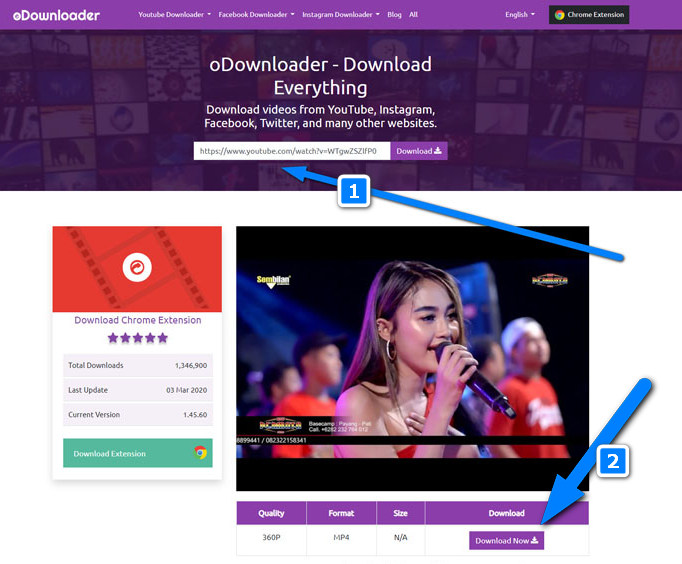The height and width of the screenshot is (564, 682).
Task: Click the Size column header
Action: pyautogui.click(x=401, y=513)
